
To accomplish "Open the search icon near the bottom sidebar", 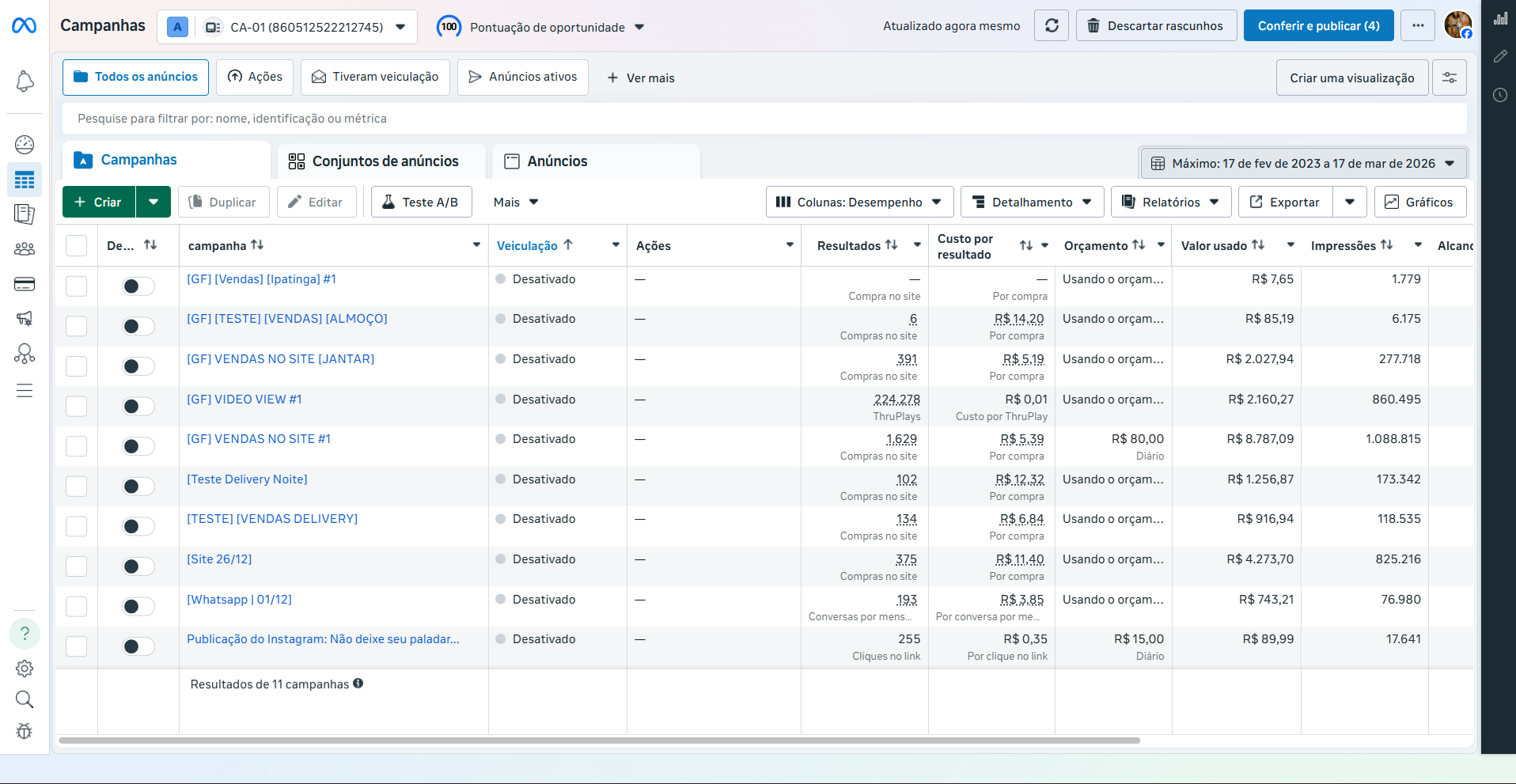I will (x=25, y=699).
